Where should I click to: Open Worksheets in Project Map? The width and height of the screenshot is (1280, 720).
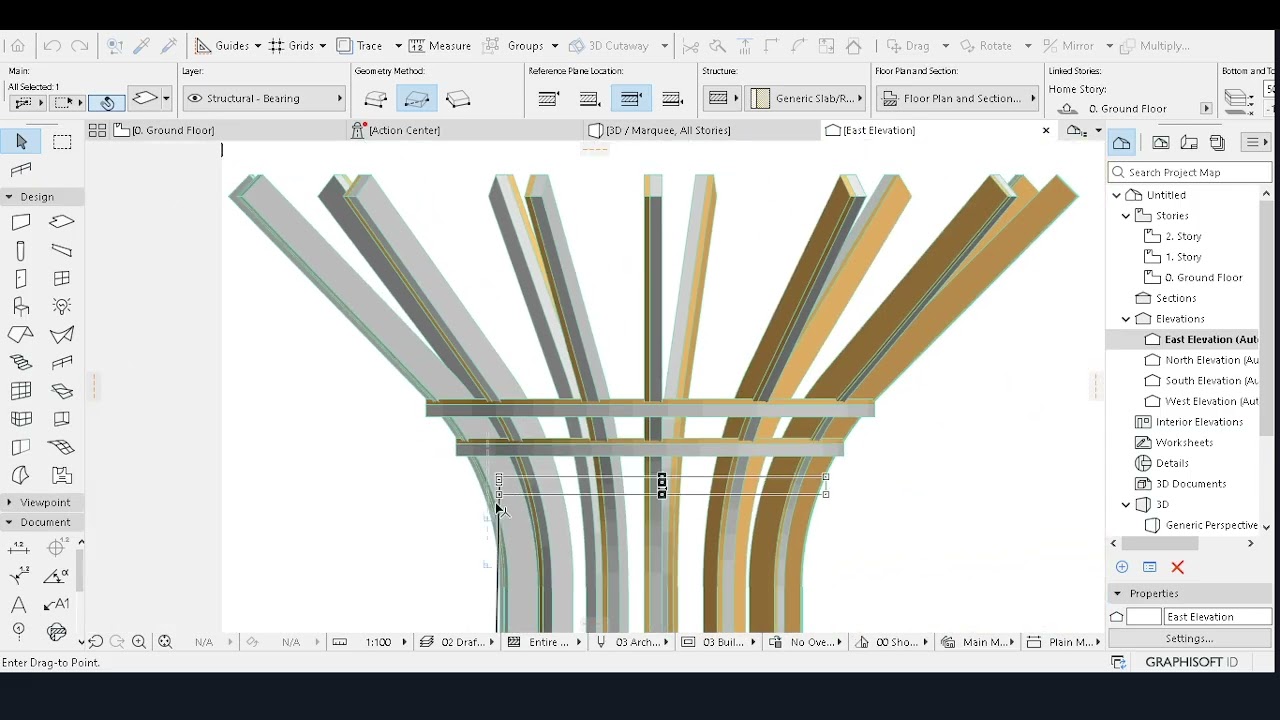(1175, 443)
